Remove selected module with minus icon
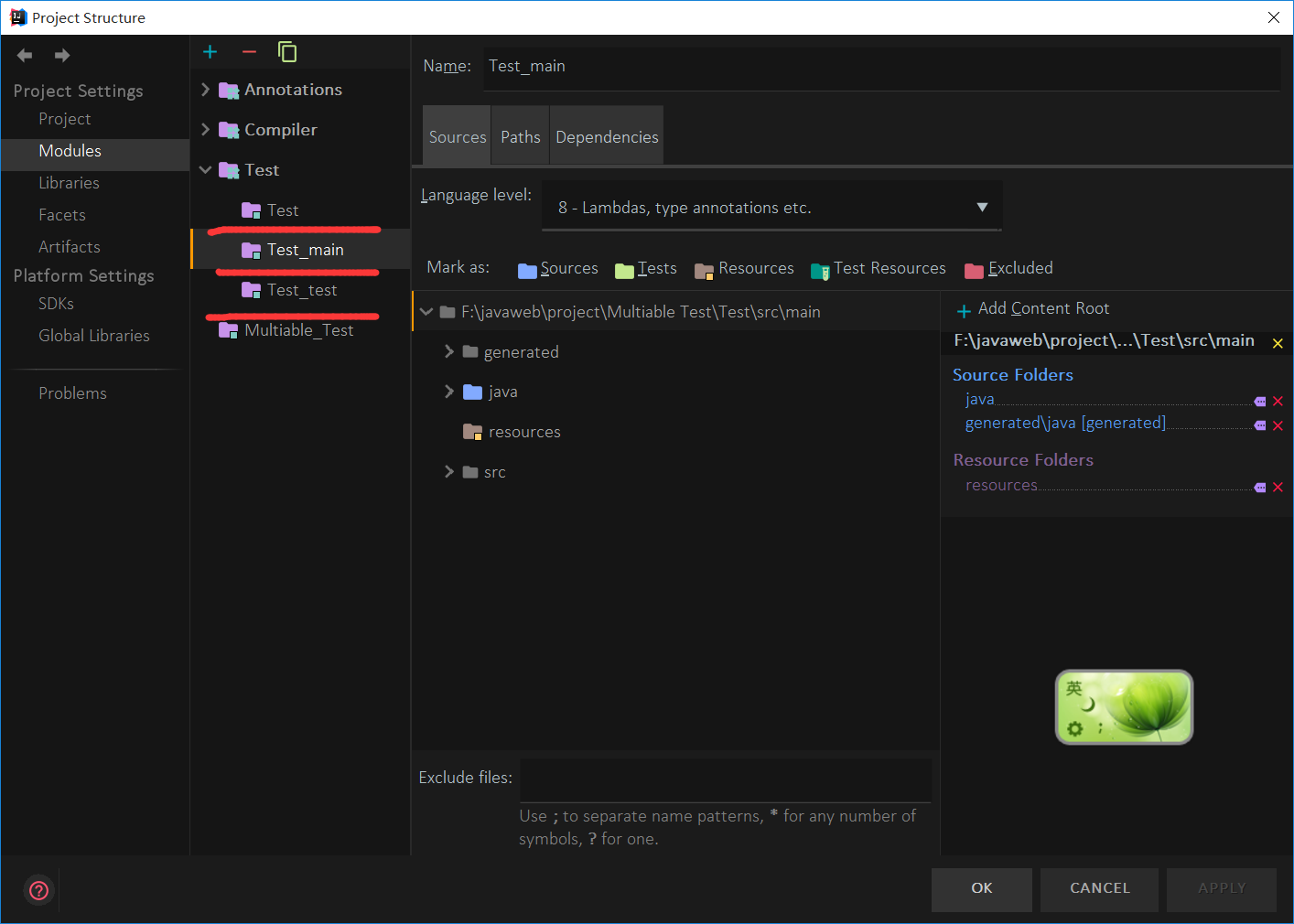The image size is (1294, 924). point(248,52)
